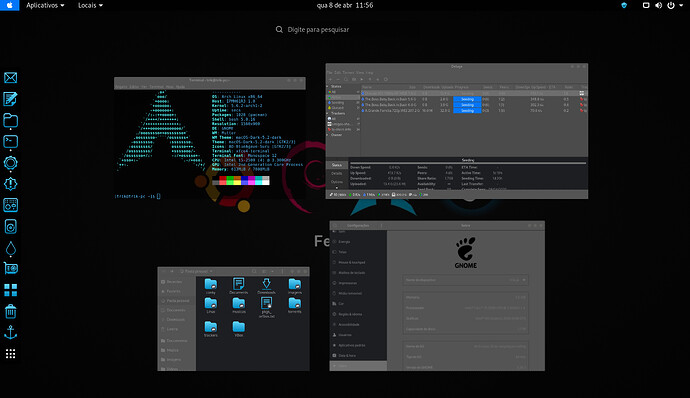The height and width of the screenshot is (398, 690).
Task: Open the Files folder dock icon
Action: pos(11,120)
